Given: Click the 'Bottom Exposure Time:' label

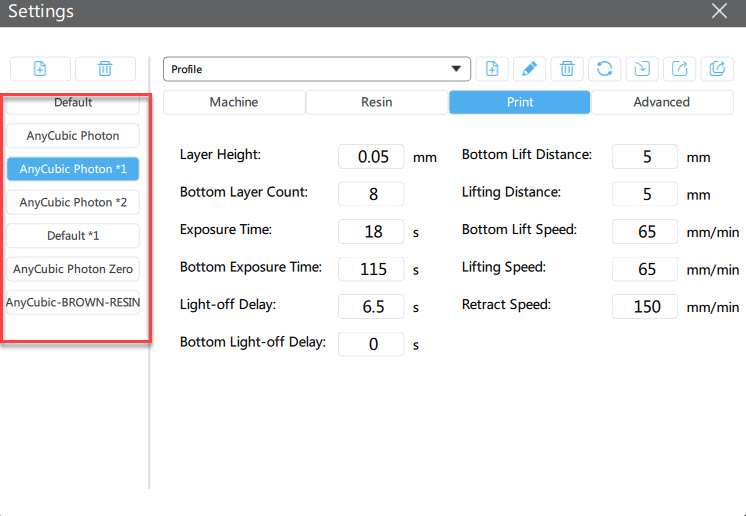Looking at the screenshot, I should pyautogui.click(x=251, y=267).
